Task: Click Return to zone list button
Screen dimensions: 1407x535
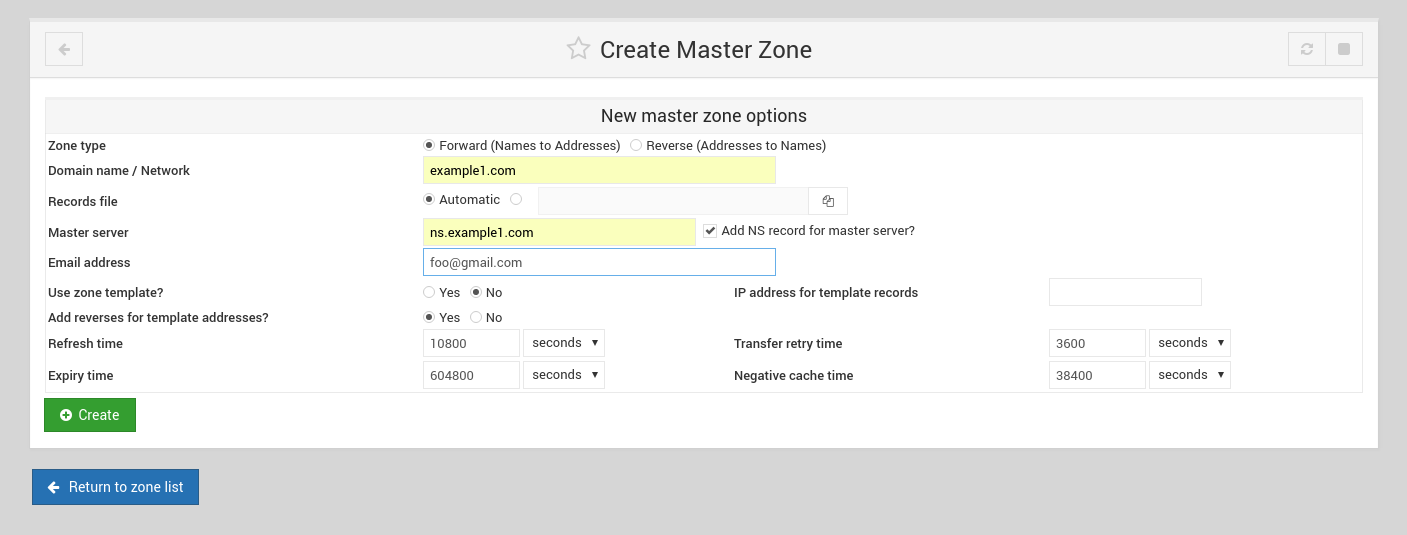Action: 115,487
